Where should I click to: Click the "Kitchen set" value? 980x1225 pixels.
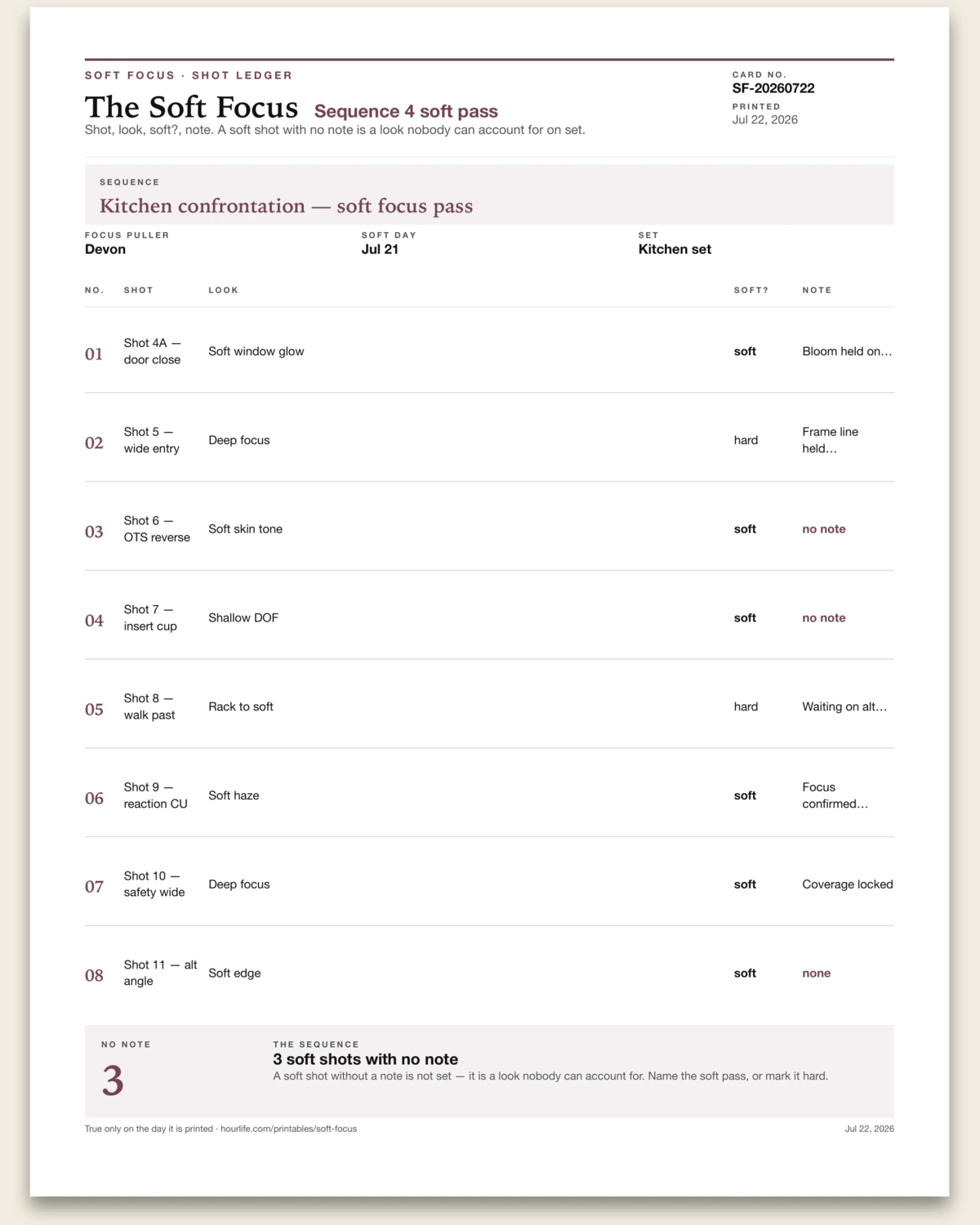(x=675, y=249)
